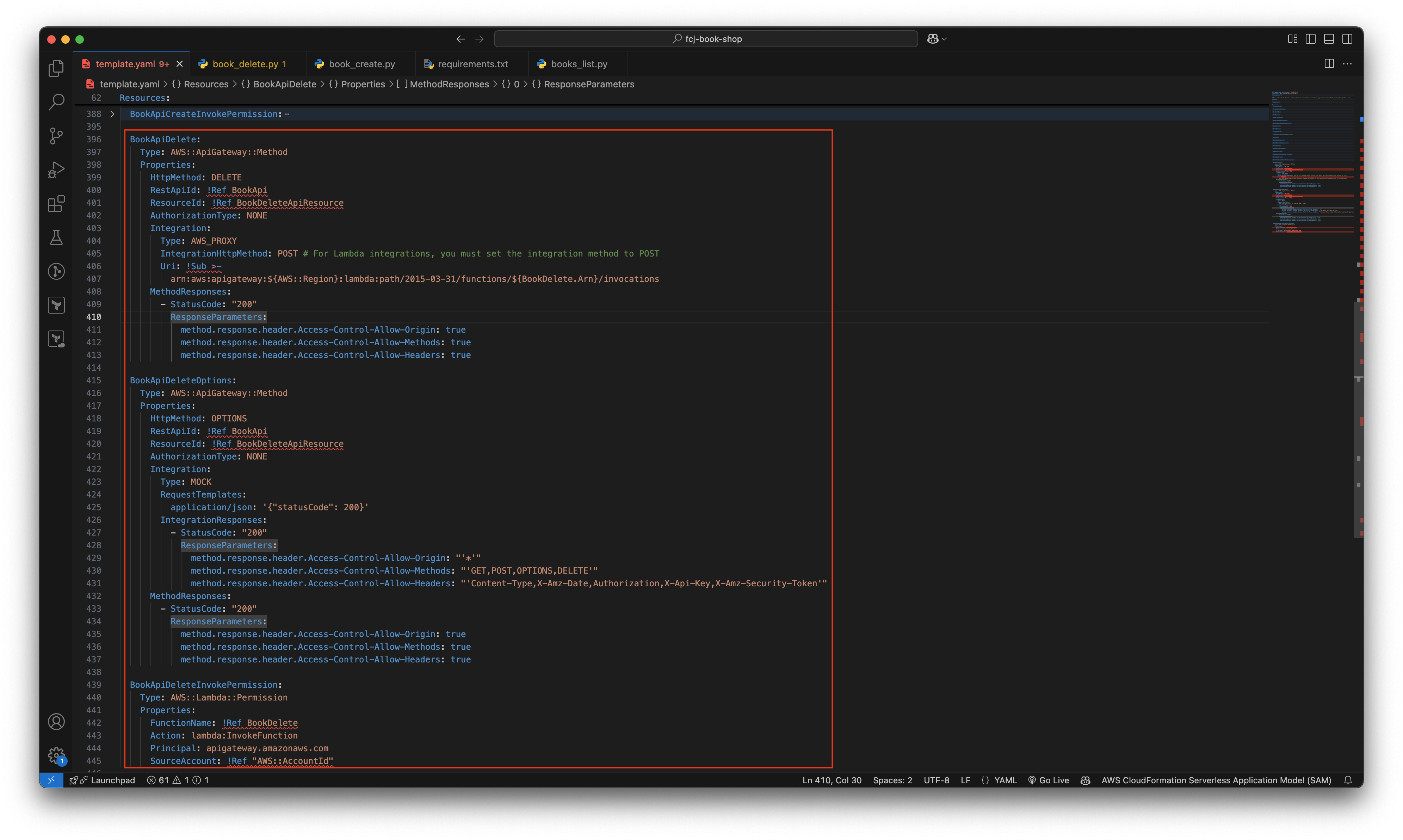
Task: Click the fcj-book-shop command center search
Action: click(706, 39)
